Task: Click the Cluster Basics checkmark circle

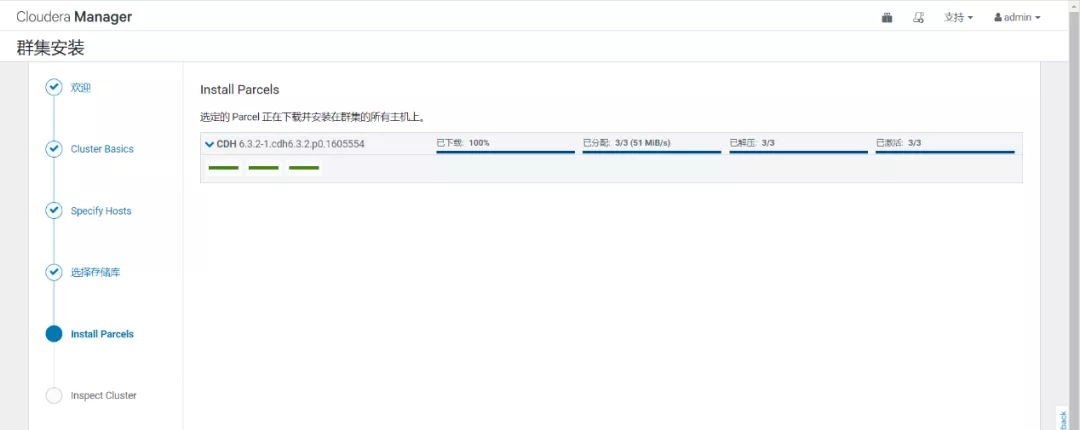Action: coord(54,149)
